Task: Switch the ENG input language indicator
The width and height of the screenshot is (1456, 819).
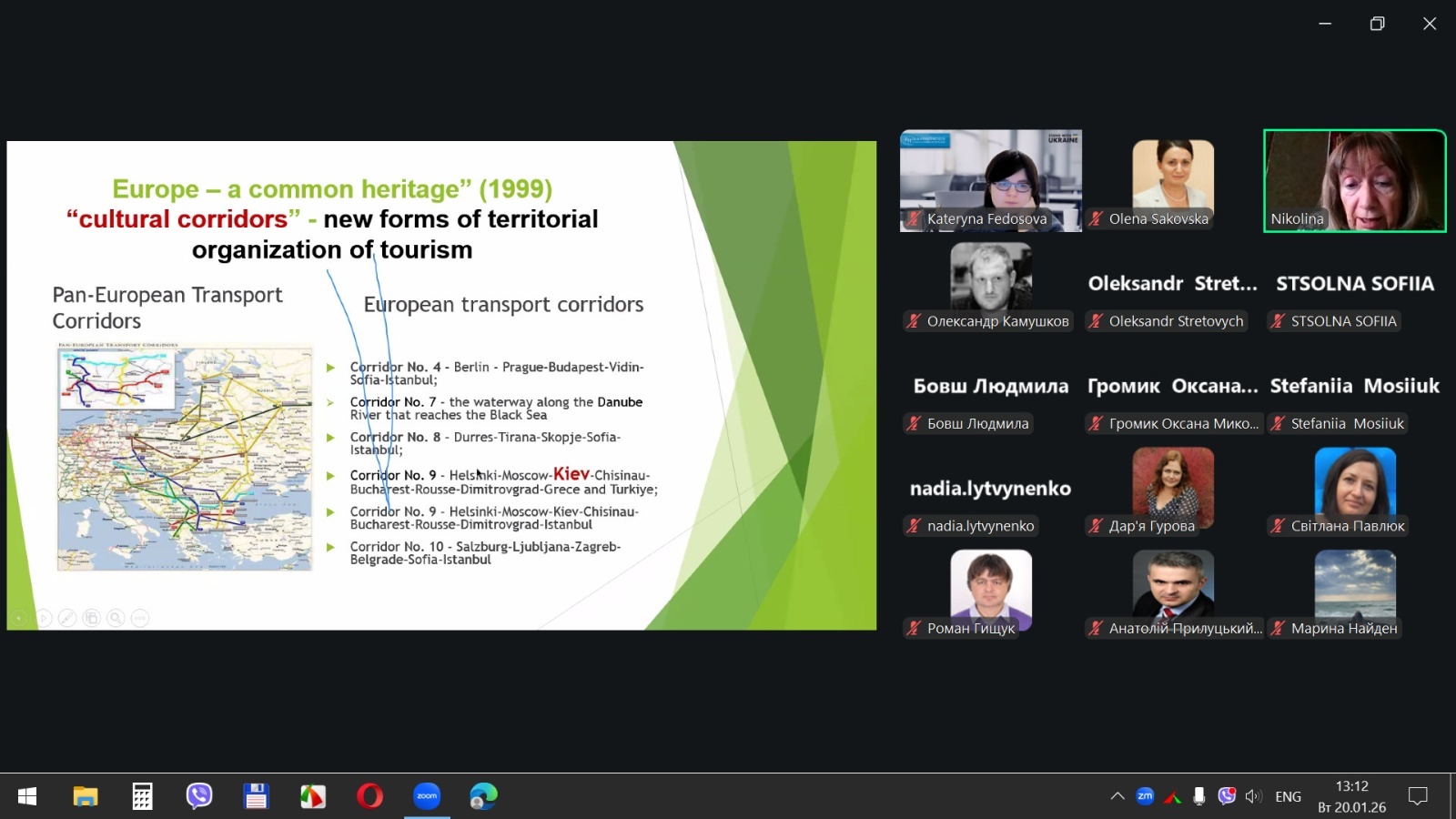Action: tap(1288, 796)
